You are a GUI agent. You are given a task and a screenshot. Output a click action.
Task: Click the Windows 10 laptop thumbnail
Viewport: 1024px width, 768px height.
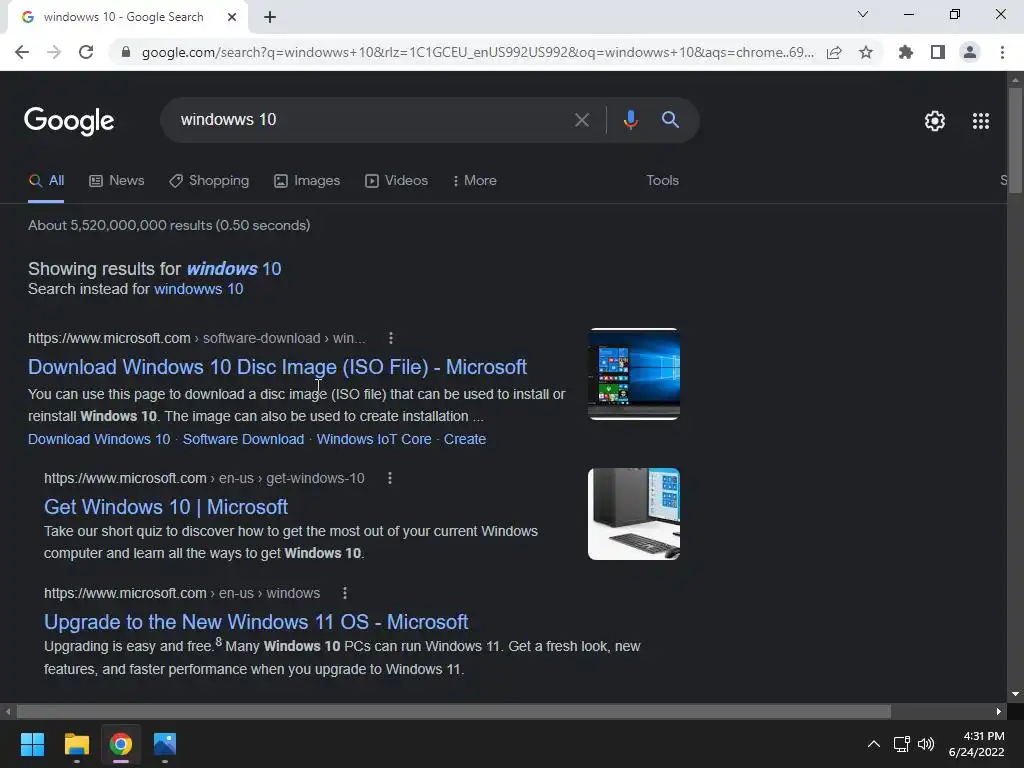click(633, 374)
